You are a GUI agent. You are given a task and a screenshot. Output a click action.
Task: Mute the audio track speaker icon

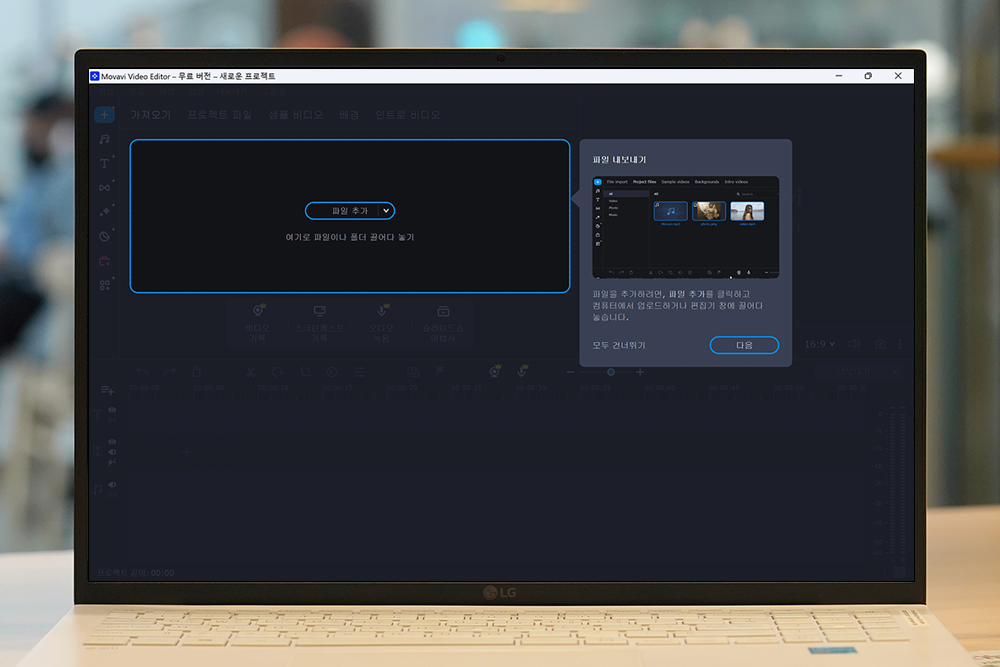[112, 485]
